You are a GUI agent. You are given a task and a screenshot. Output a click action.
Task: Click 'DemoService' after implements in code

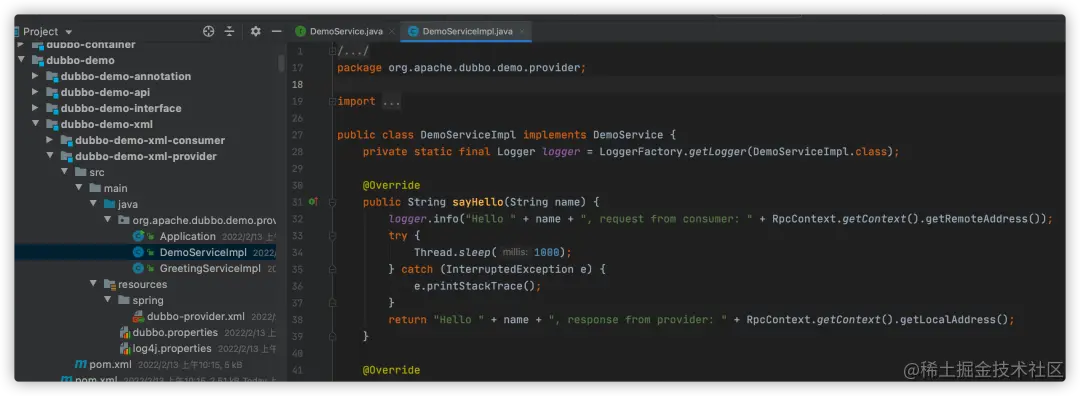[x=627, y=135]
